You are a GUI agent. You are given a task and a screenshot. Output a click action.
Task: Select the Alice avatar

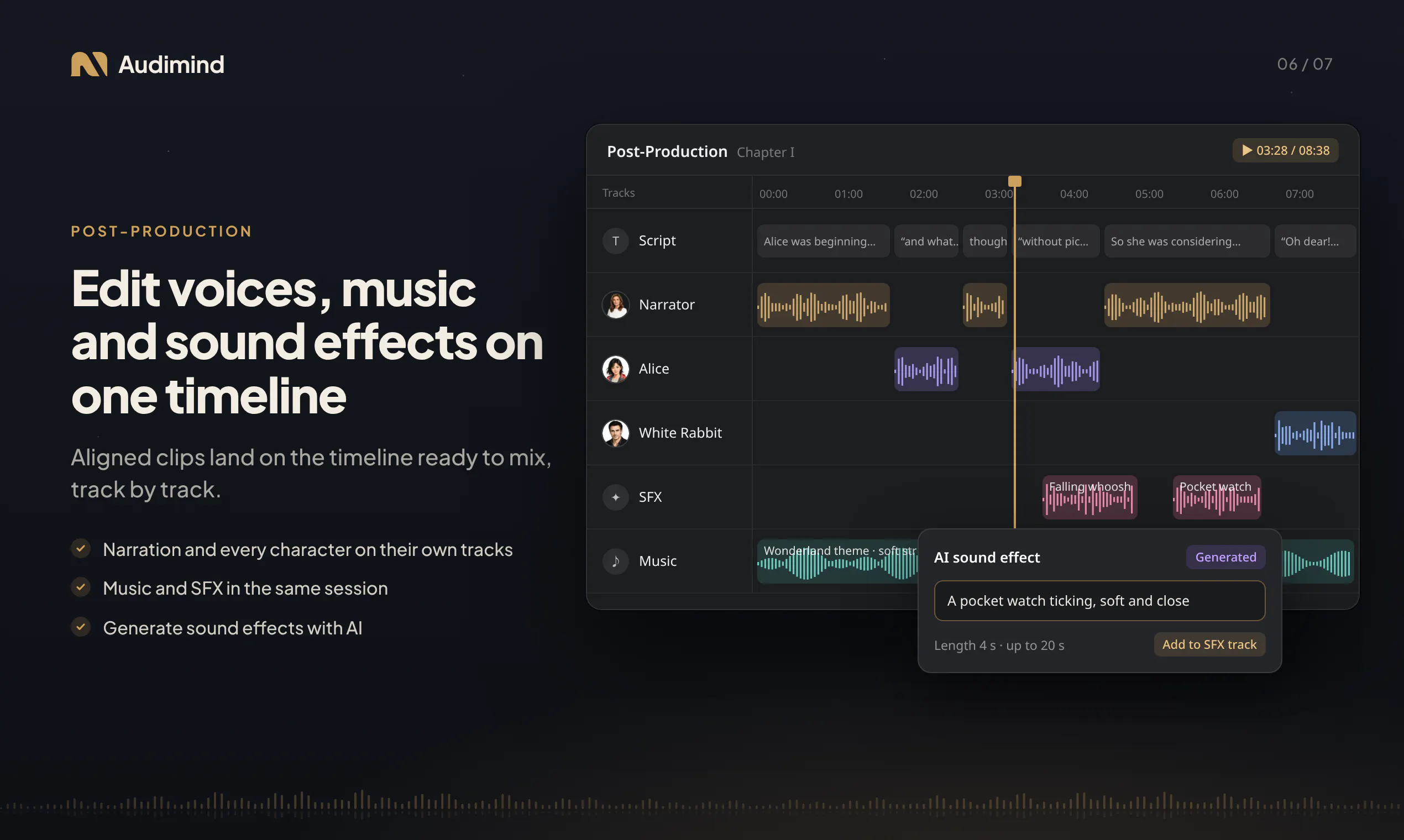tap(615, 369)
